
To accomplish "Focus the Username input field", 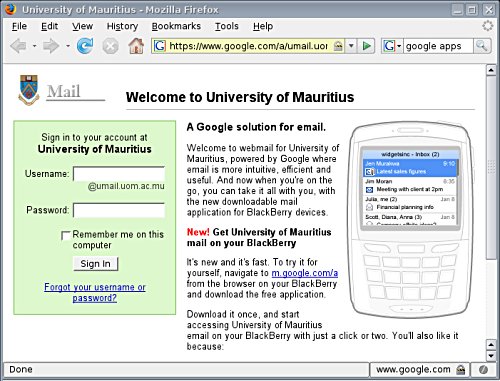I will [x=119, y=174].
